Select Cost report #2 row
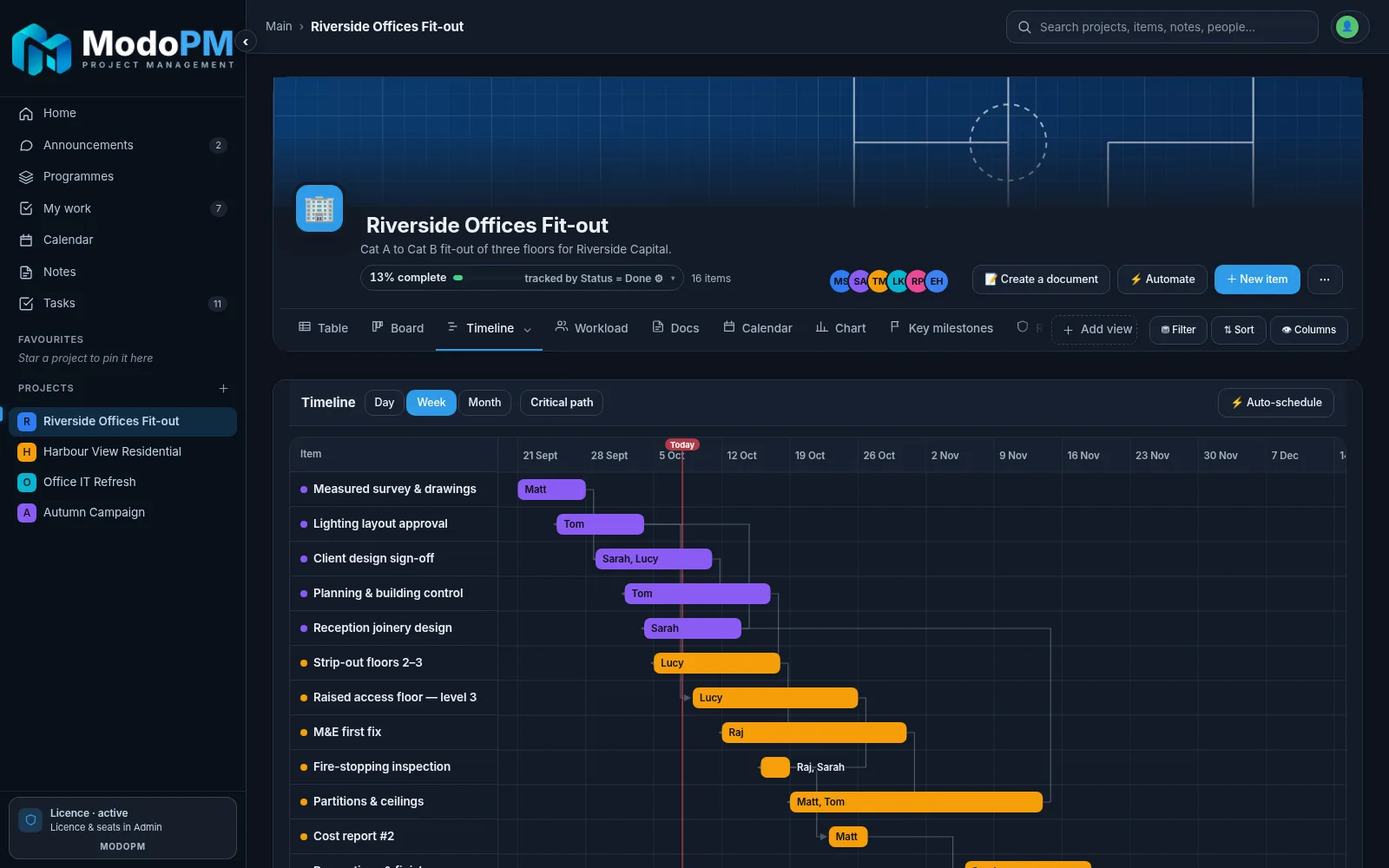The height and width of the screenshot is (868, 1389). pyautogui.click(x=393, y=837)
